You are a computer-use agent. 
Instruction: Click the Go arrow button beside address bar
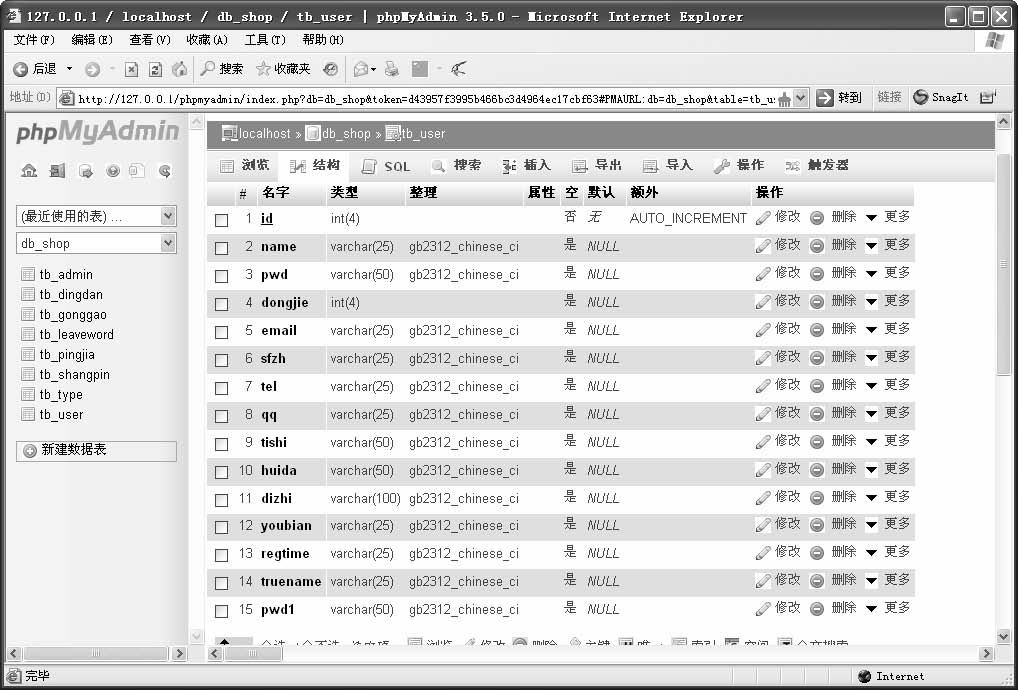(x=825, y=98)
